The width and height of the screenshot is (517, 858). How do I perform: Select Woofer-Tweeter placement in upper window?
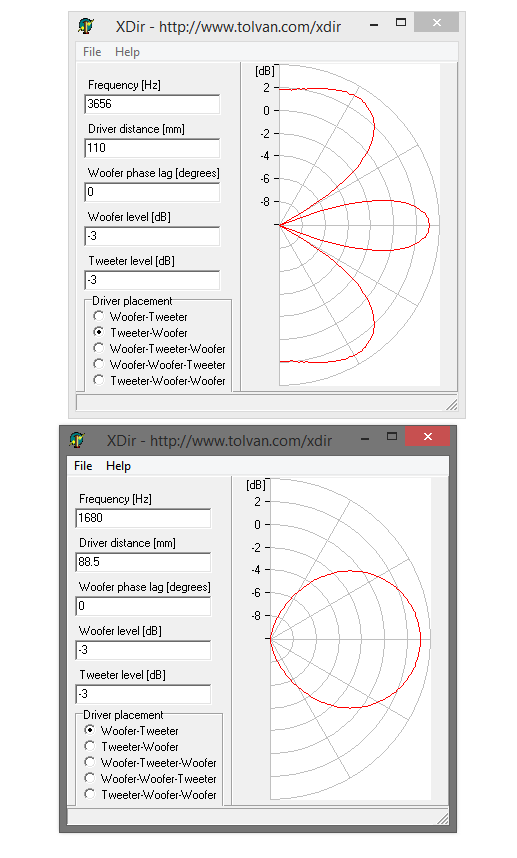141,316
